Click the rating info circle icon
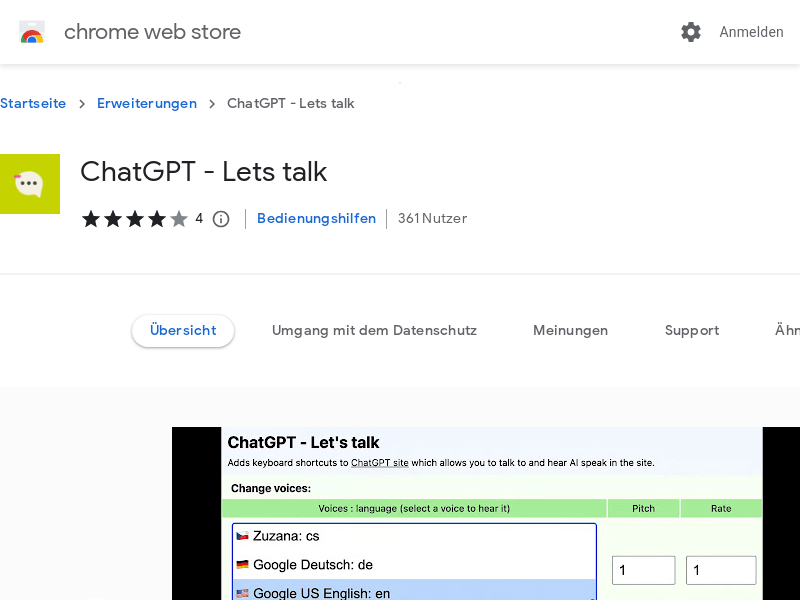Screen dimensions: 800x600 221,219
